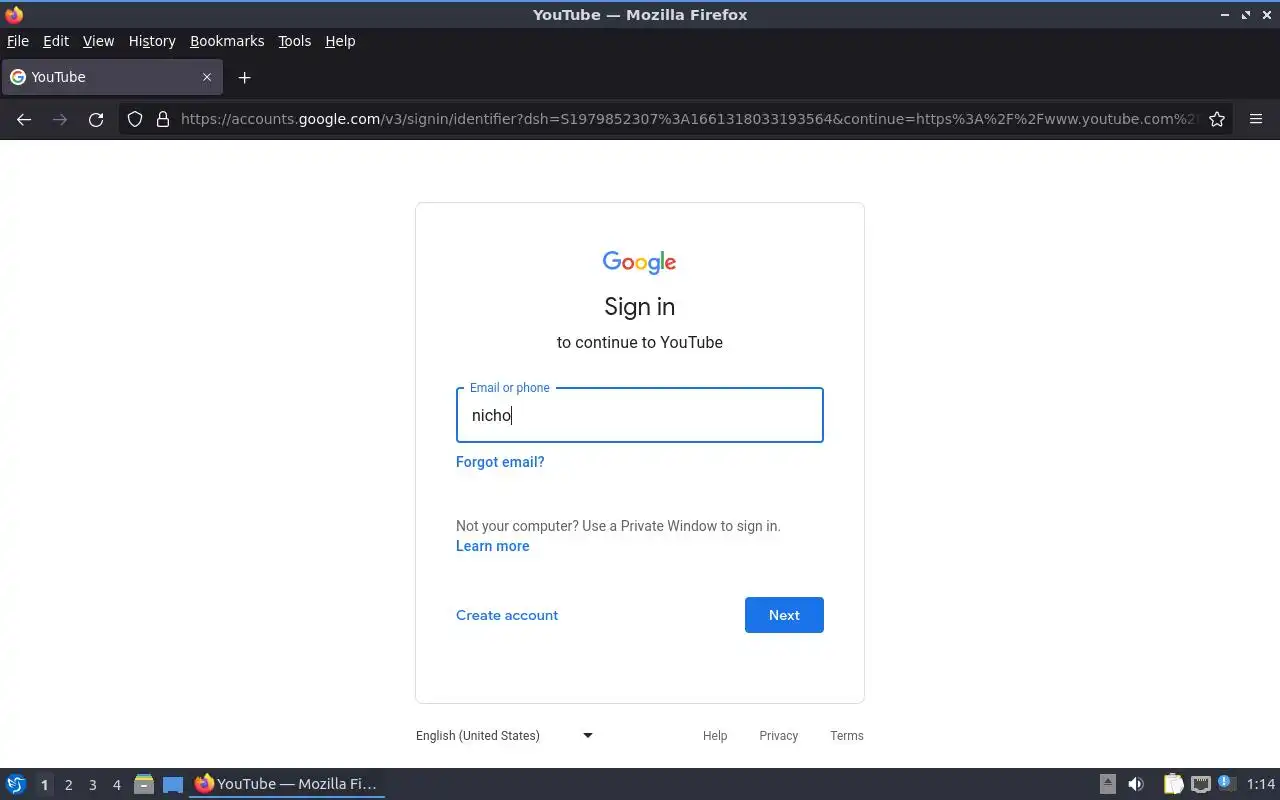The image size is (1280, 800).
Task: Open the View menu
Action: 98,41
